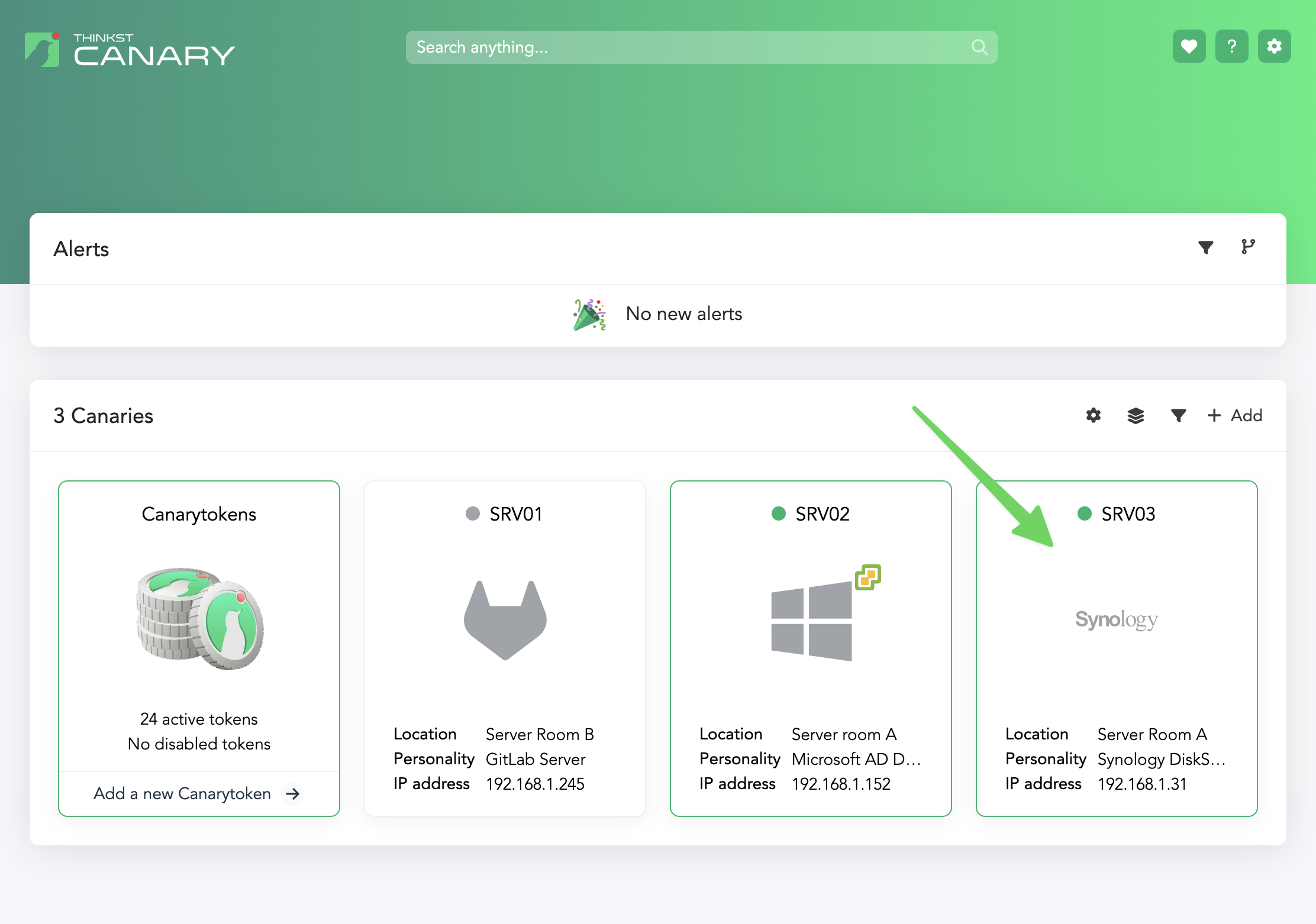Click the SRV01 gray status dot
The width and height of the screenshot is (1316, 924).
click(x=472, y=513)
